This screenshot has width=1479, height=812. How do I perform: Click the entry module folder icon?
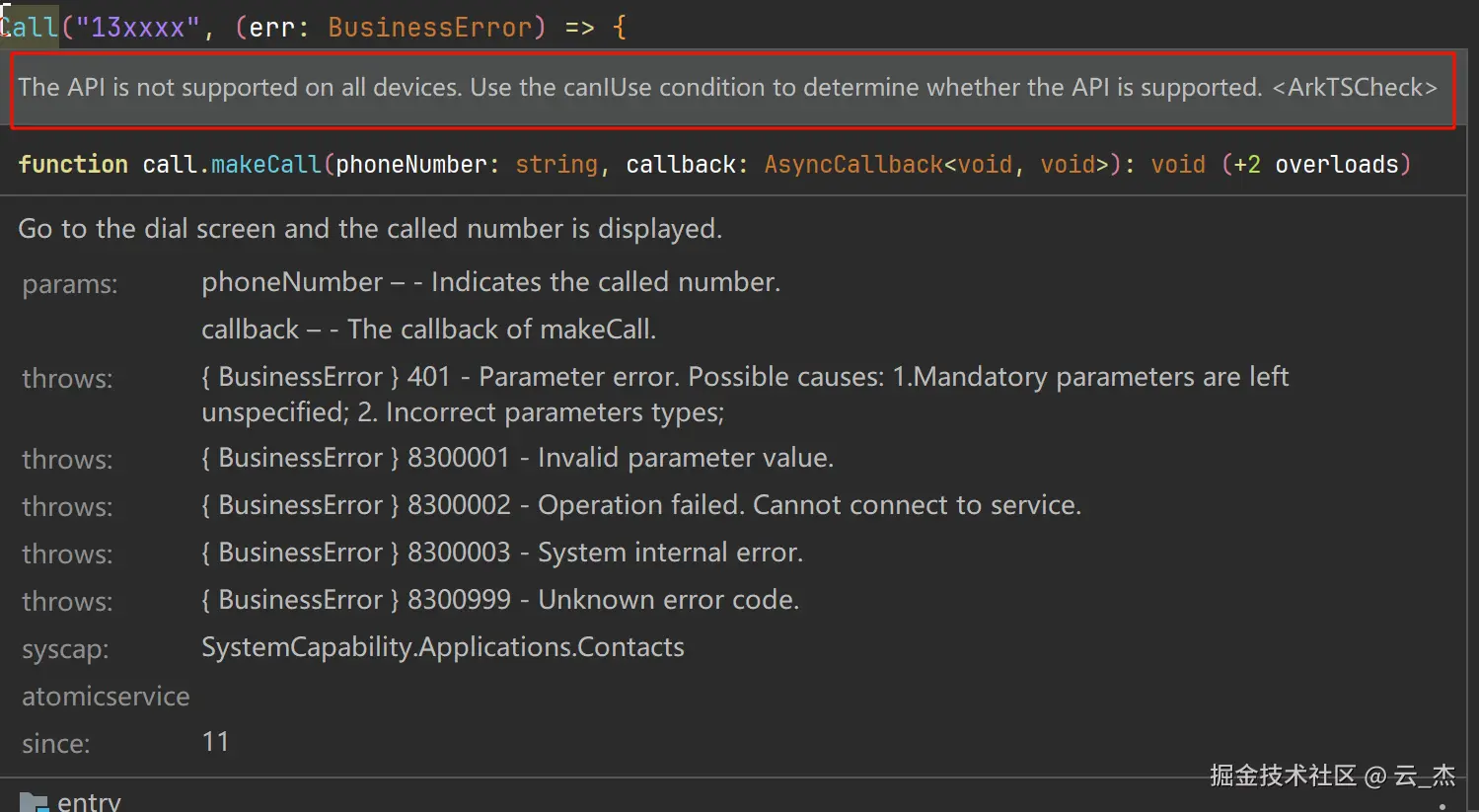coord(34,802)
